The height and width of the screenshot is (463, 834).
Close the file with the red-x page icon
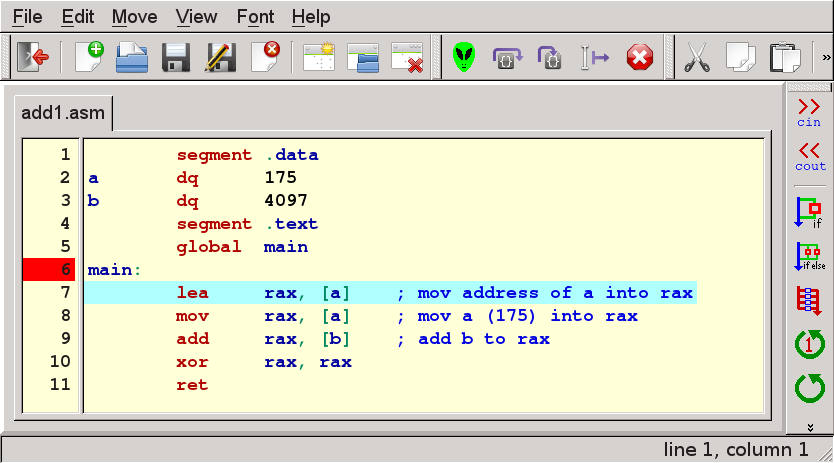265,57
